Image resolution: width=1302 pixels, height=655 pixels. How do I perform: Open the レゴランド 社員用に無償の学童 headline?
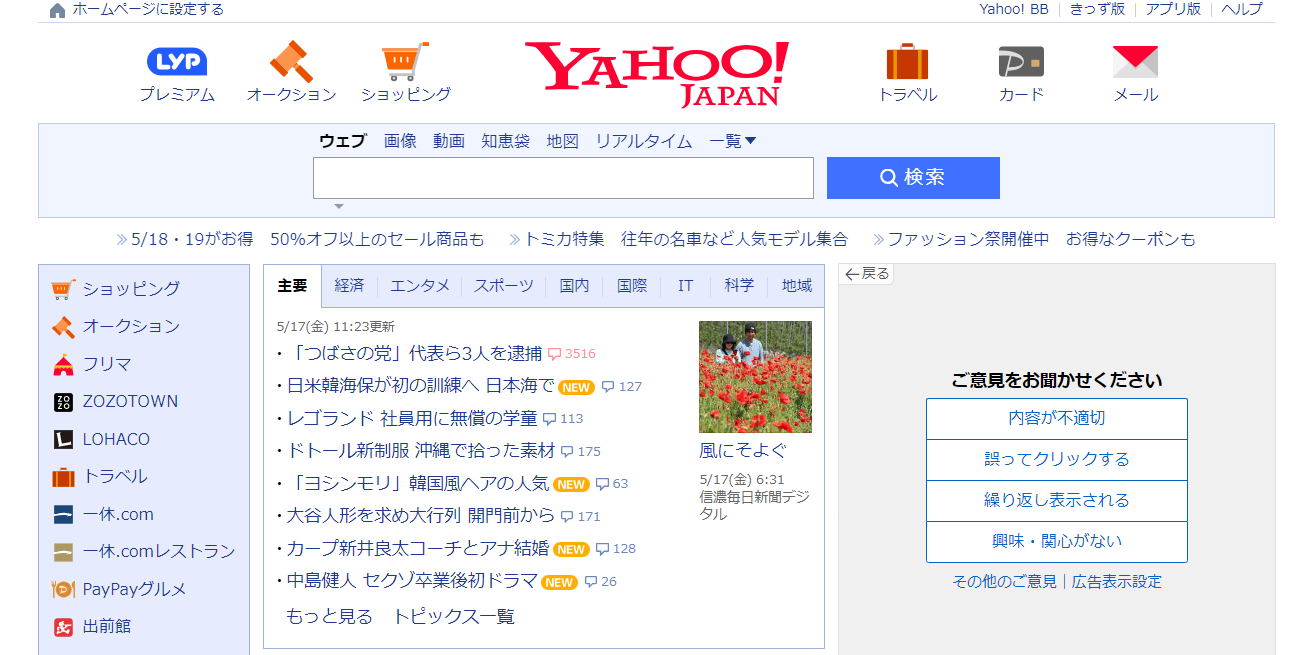(x=412, y=419)
